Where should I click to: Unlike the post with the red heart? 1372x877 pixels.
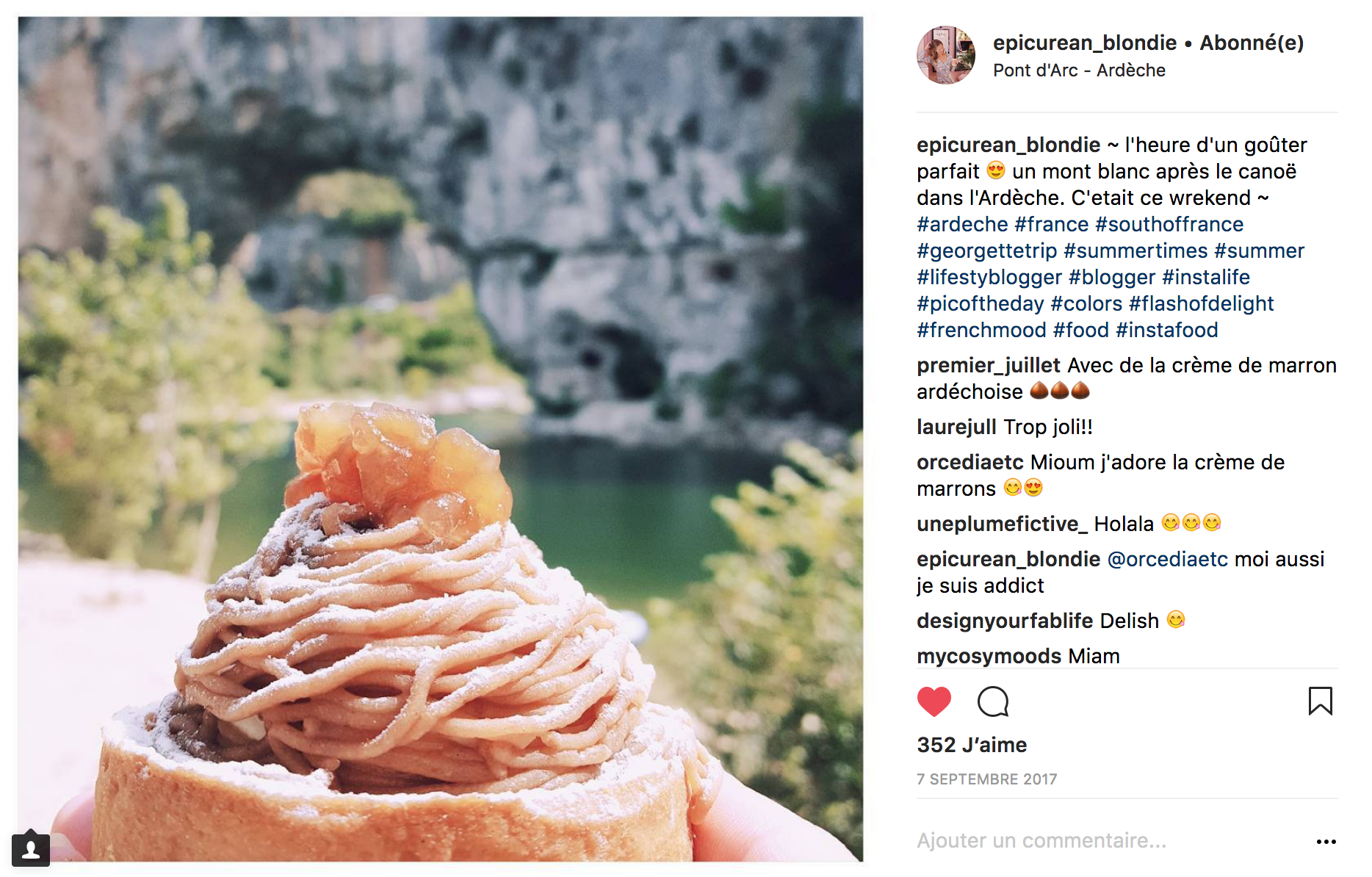click(934, 701)
